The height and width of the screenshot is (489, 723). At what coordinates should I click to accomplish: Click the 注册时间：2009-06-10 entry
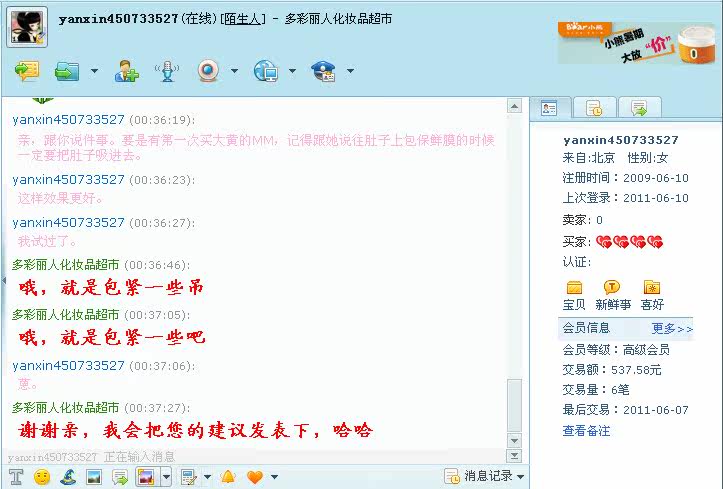coord(625,178)
